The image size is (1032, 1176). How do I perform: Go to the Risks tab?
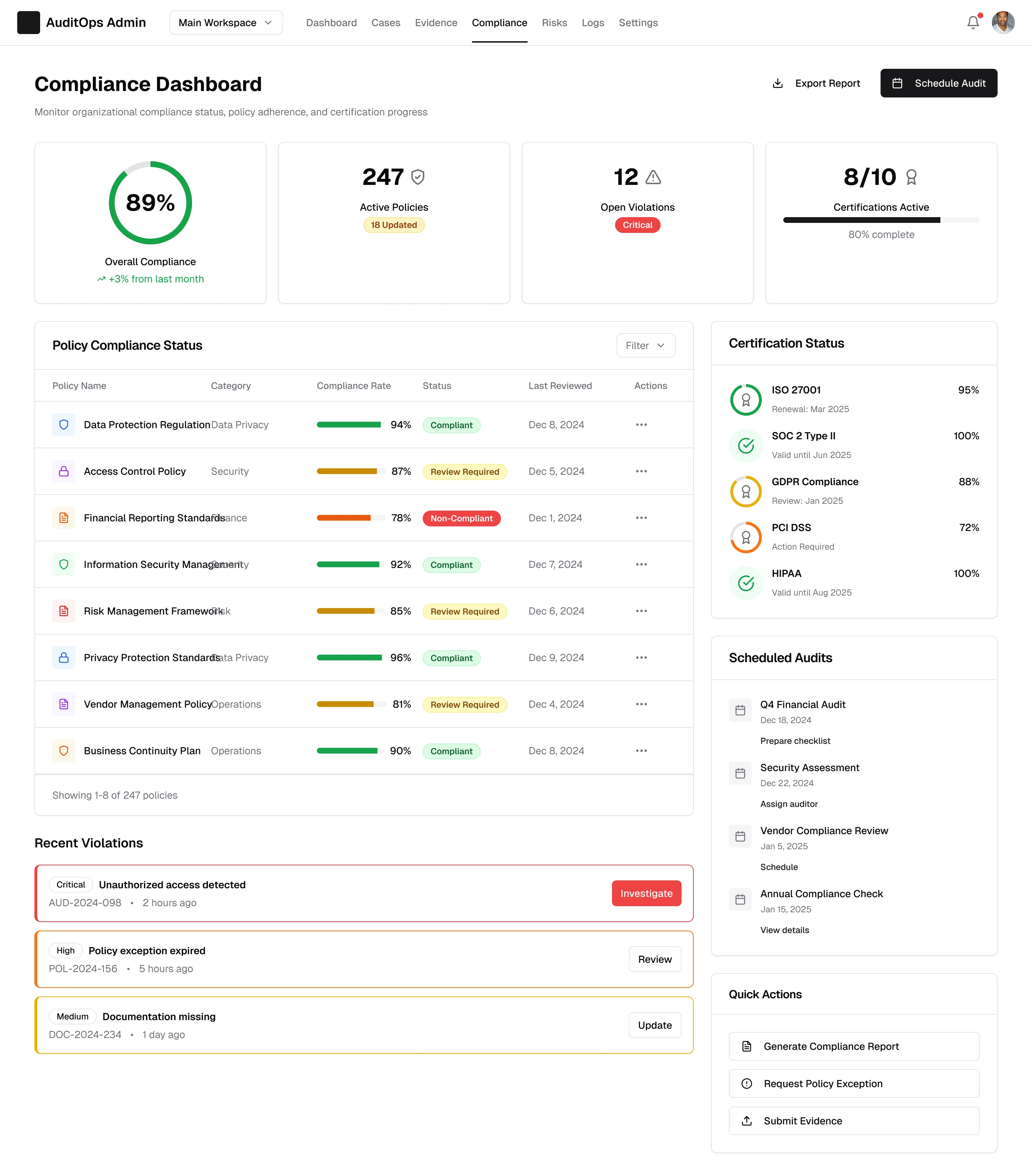(554, 23)
